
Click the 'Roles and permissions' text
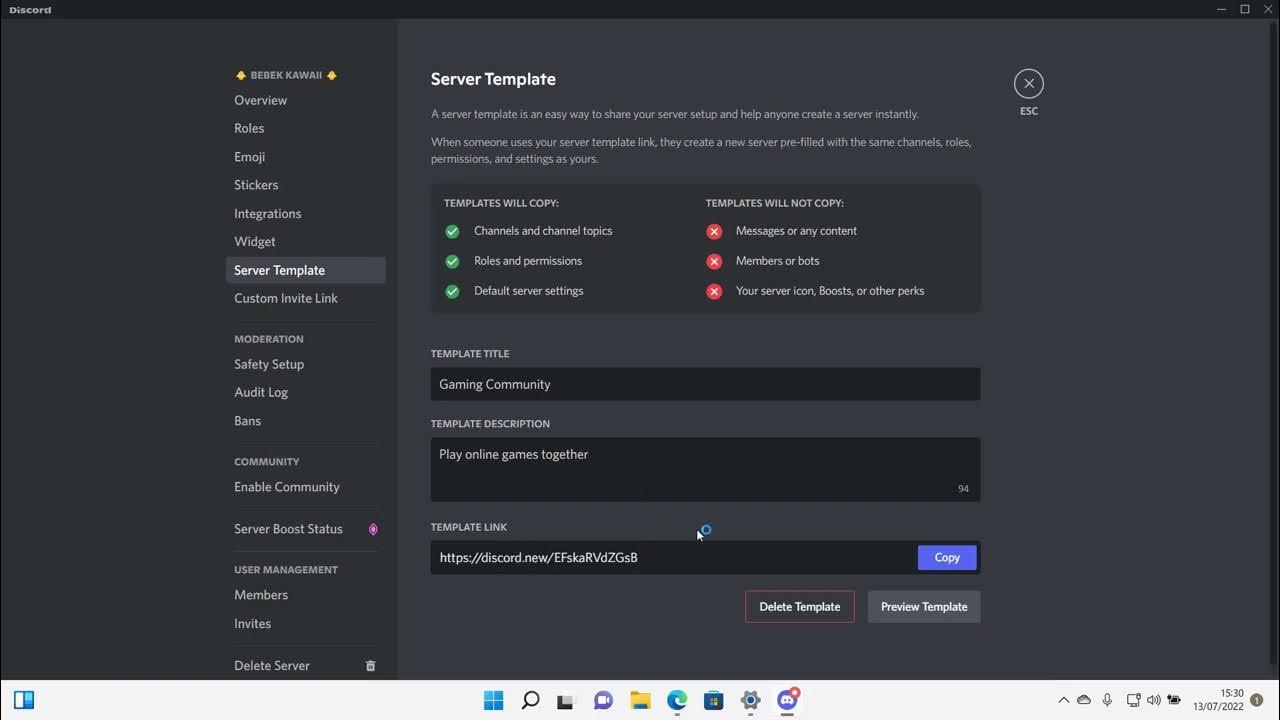point(528,261)
